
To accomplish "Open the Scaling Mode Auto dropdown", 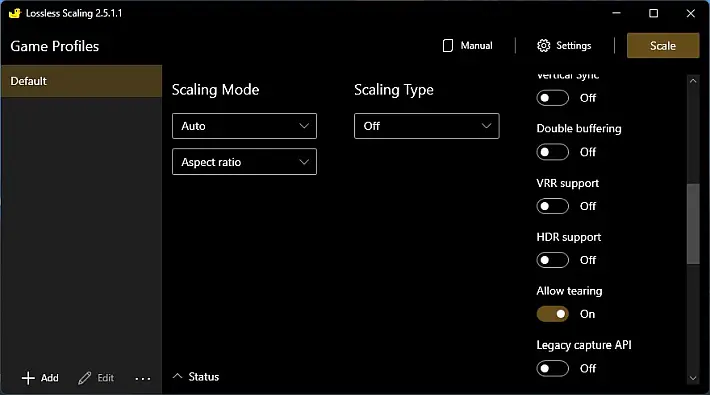I will [x=245, y=126].
